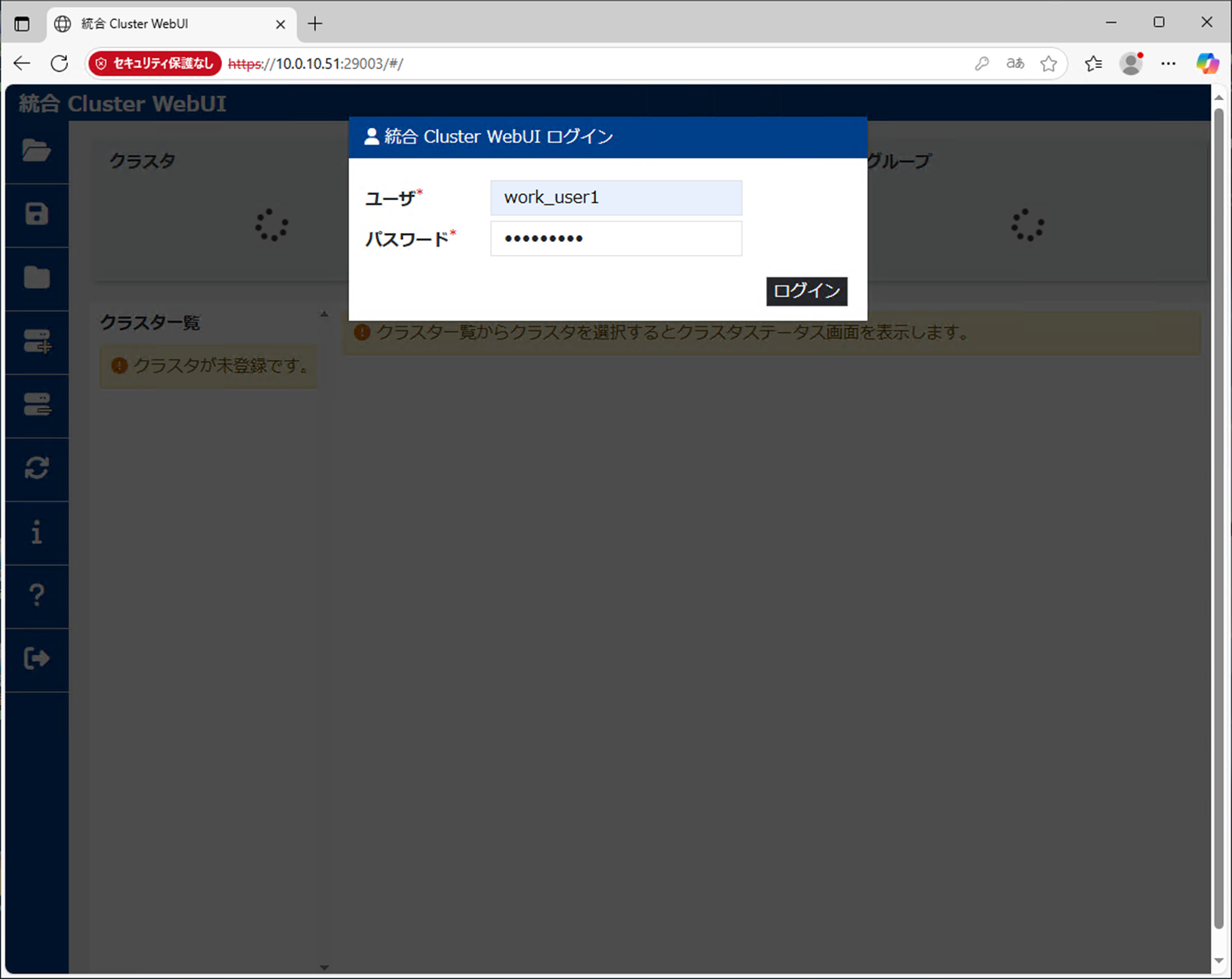Click the パスワード input field
The image size is (1232, 979).
tap(616, 238)
